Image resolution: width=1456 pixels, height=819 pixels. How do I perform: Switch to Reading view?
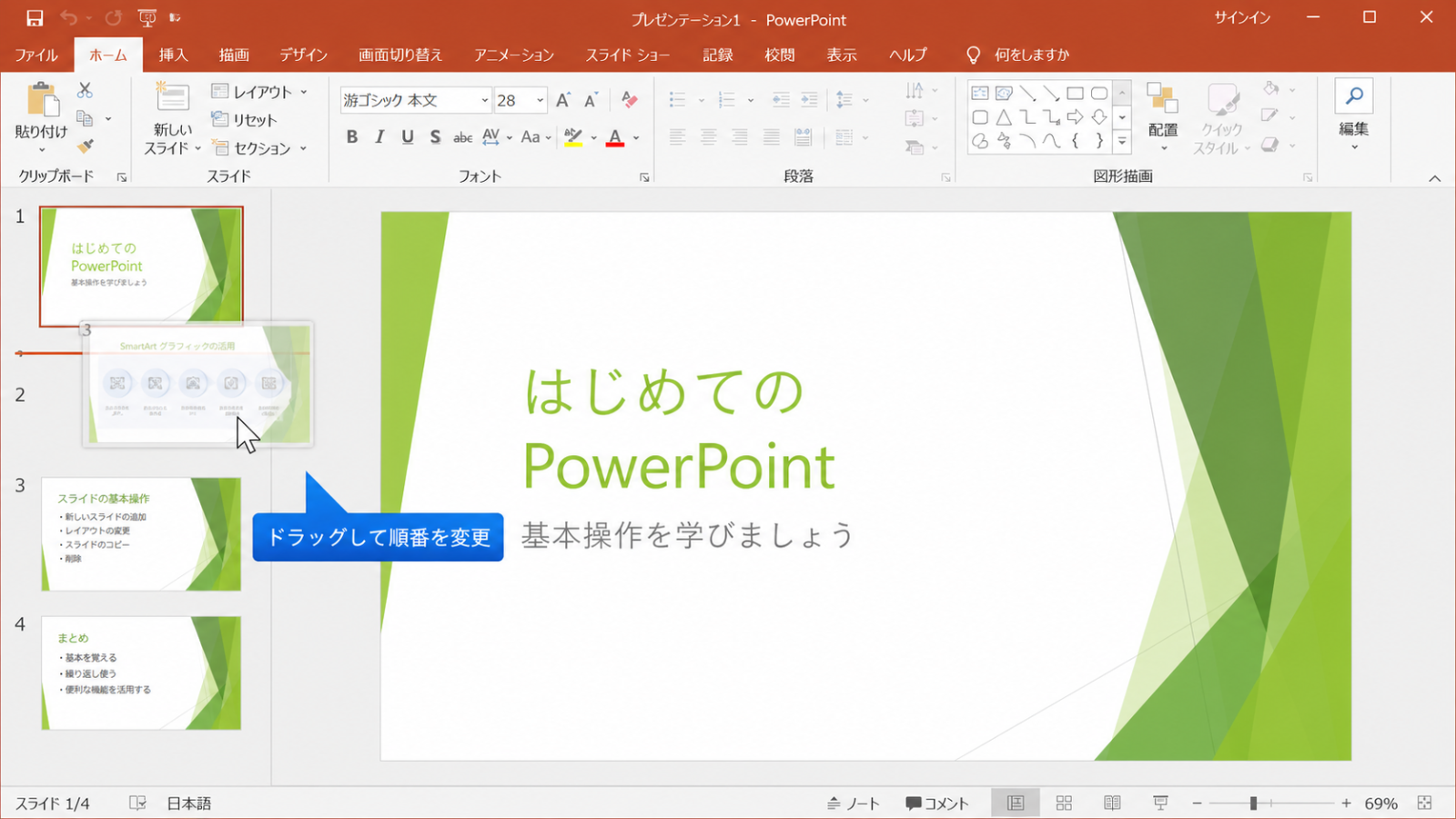click(1112, 804)
